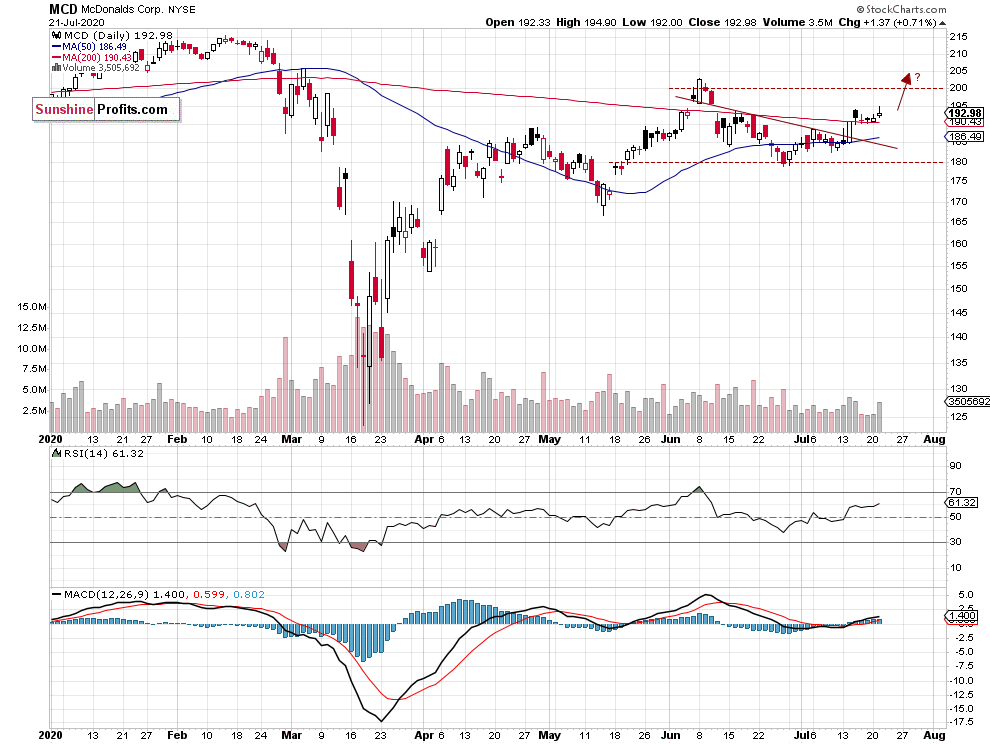Click the -10.0 label on the MACD axis
This screenshot has width=990, height=744.
960,681
